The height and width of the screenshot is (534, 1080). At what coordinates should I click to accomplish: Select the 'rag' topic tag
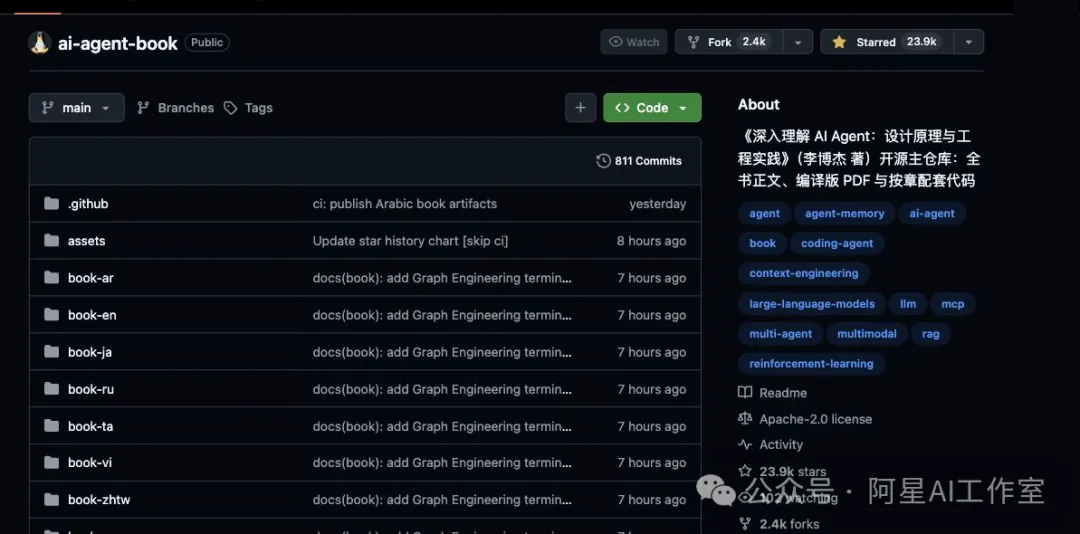point(931,334)
